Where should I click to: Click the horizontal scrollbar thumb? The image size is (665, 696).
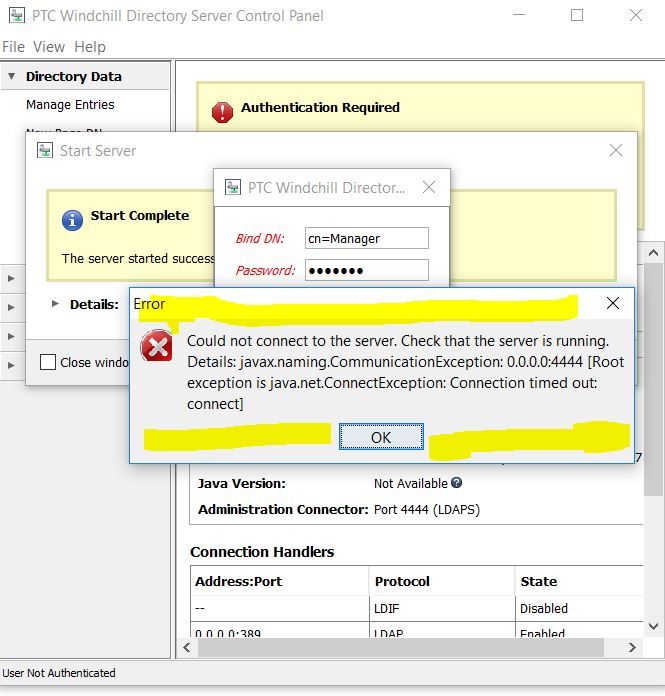point(400,648)
